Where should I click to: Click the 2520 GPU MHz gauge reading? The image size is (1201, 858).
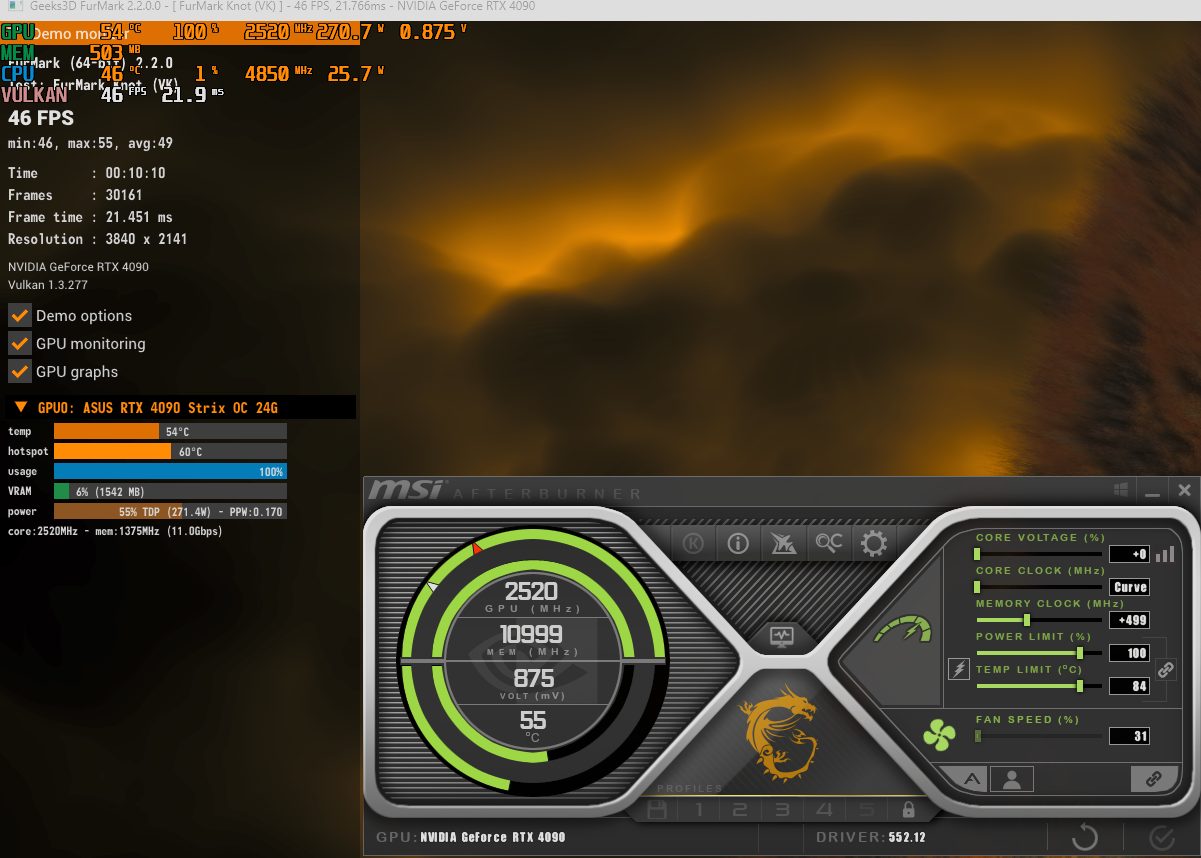coord(532,591)
